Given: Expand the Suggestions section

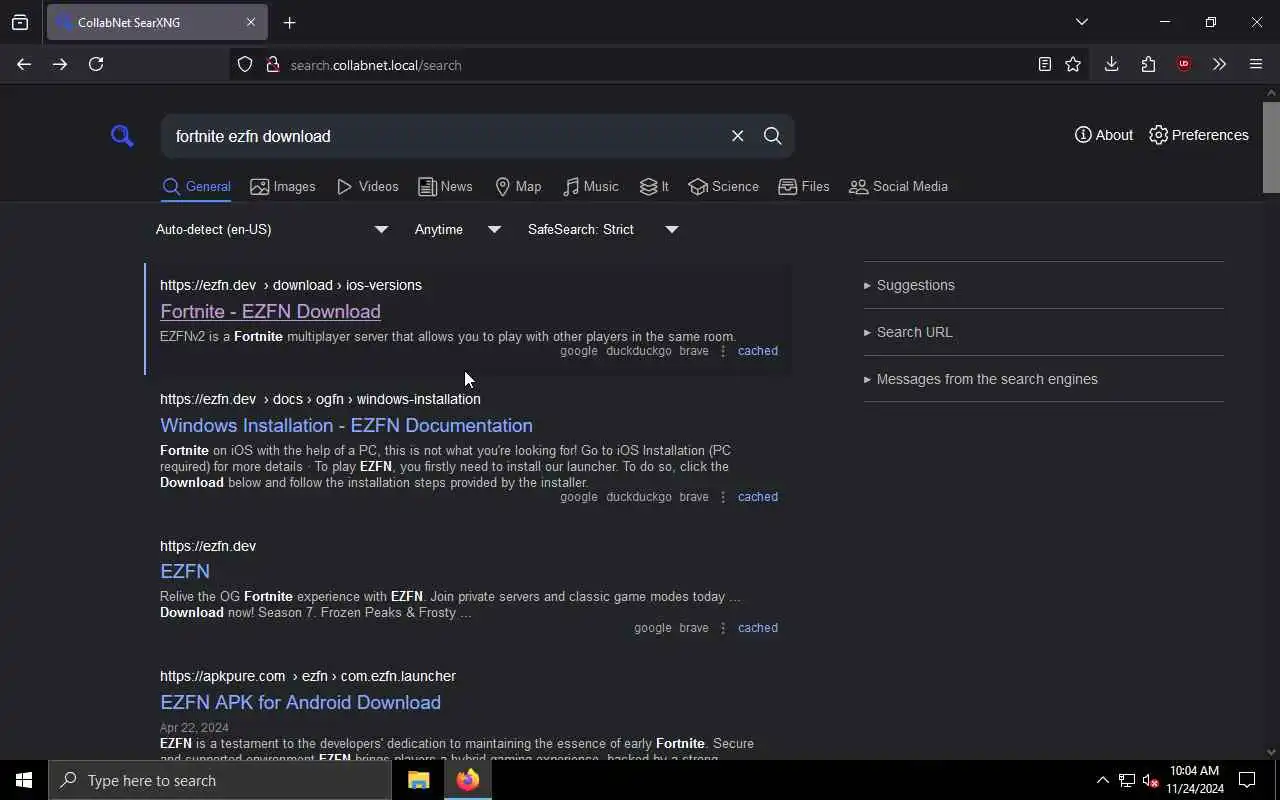Looking at the screenshot, I should tap(1043, 285).
